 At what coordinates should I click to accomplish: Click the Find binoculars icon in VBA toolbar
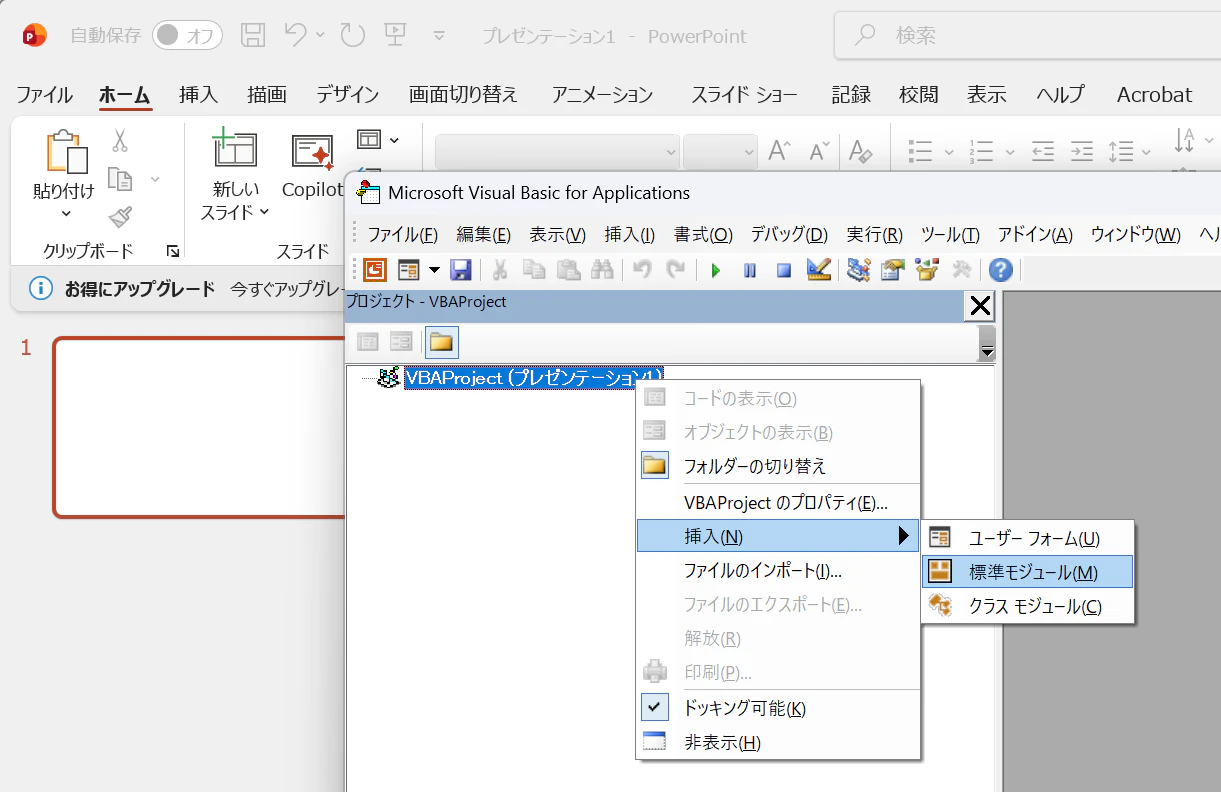click(x=602, y=270)
